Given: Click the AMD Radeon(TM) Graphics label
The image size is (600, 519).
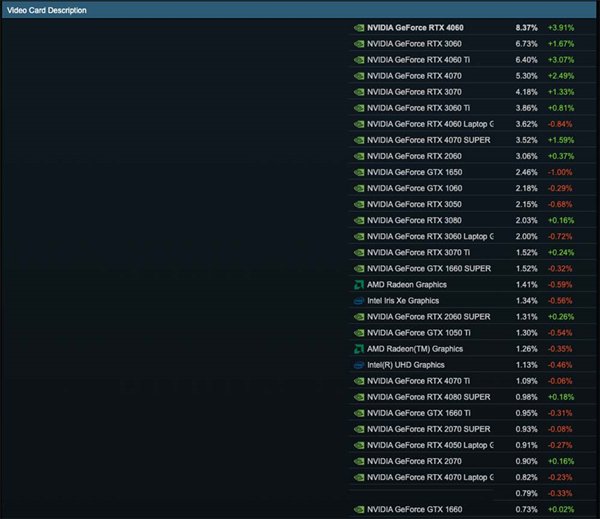Looking at the screenshot, I should [x=415, y=349].
